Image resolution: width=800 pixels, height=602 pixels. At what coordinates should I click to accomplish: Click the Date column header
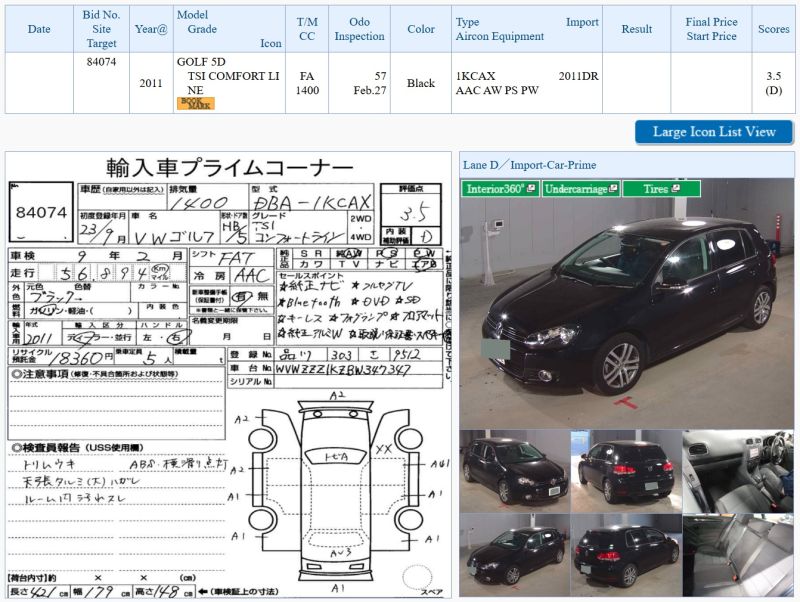point(39,29)
